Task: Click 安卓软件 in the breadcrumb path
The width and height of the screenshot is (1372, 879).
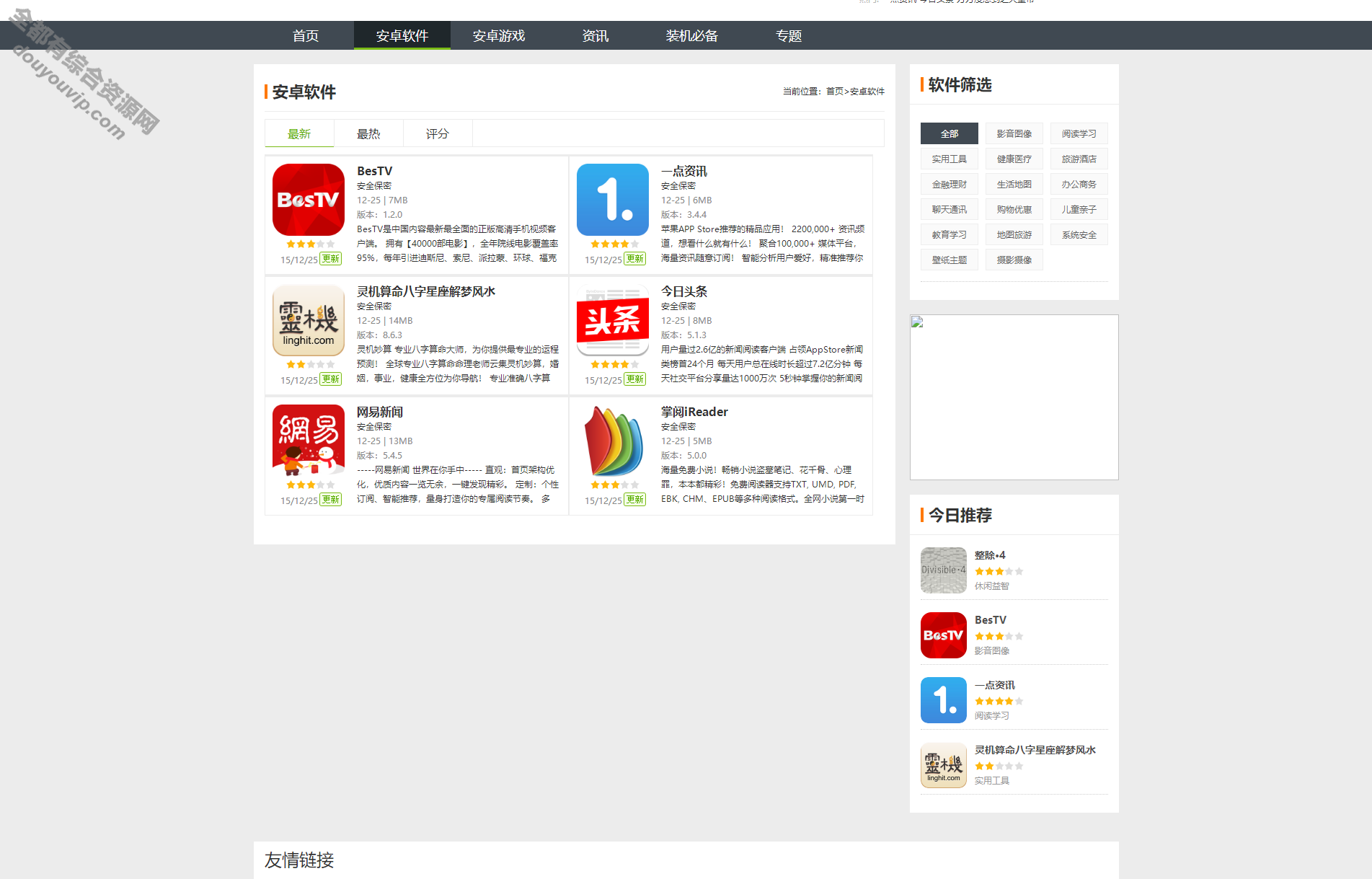Action: click(x=867, y=92)
